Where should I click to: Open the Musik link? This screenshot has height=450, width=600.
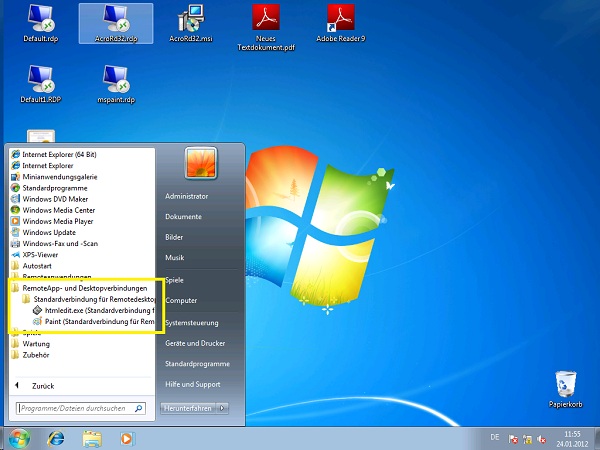tap(174, 258)
